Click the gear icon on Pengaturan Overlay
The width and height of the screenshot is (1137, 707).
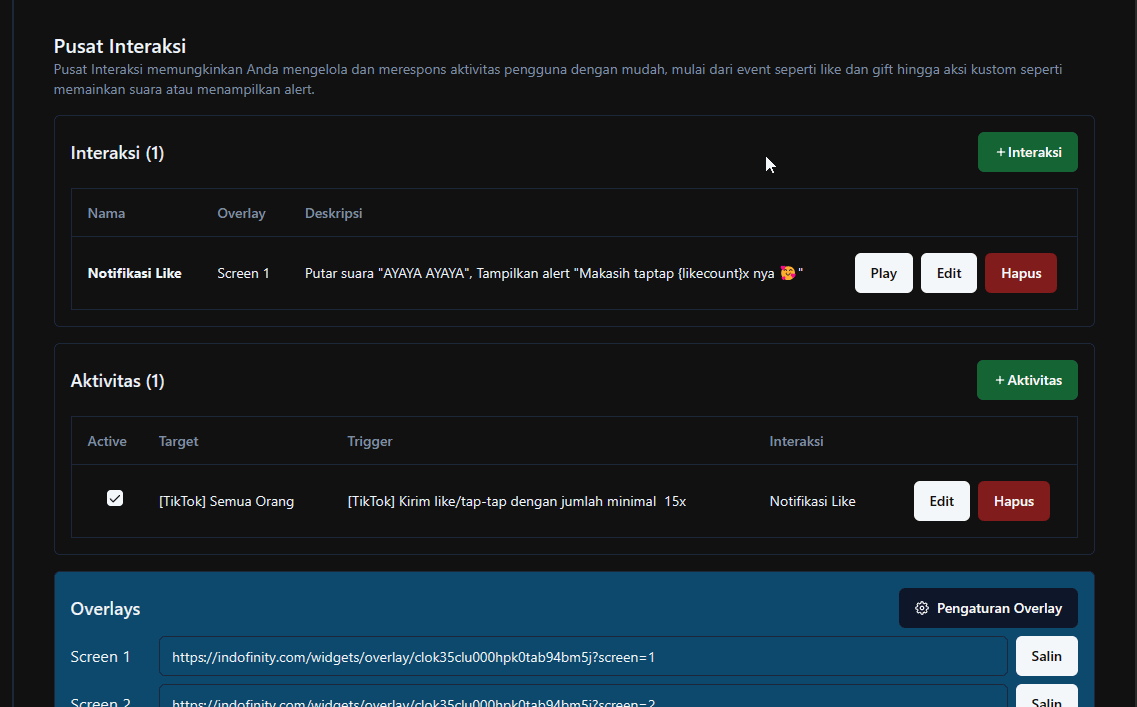tap(922, 608)
